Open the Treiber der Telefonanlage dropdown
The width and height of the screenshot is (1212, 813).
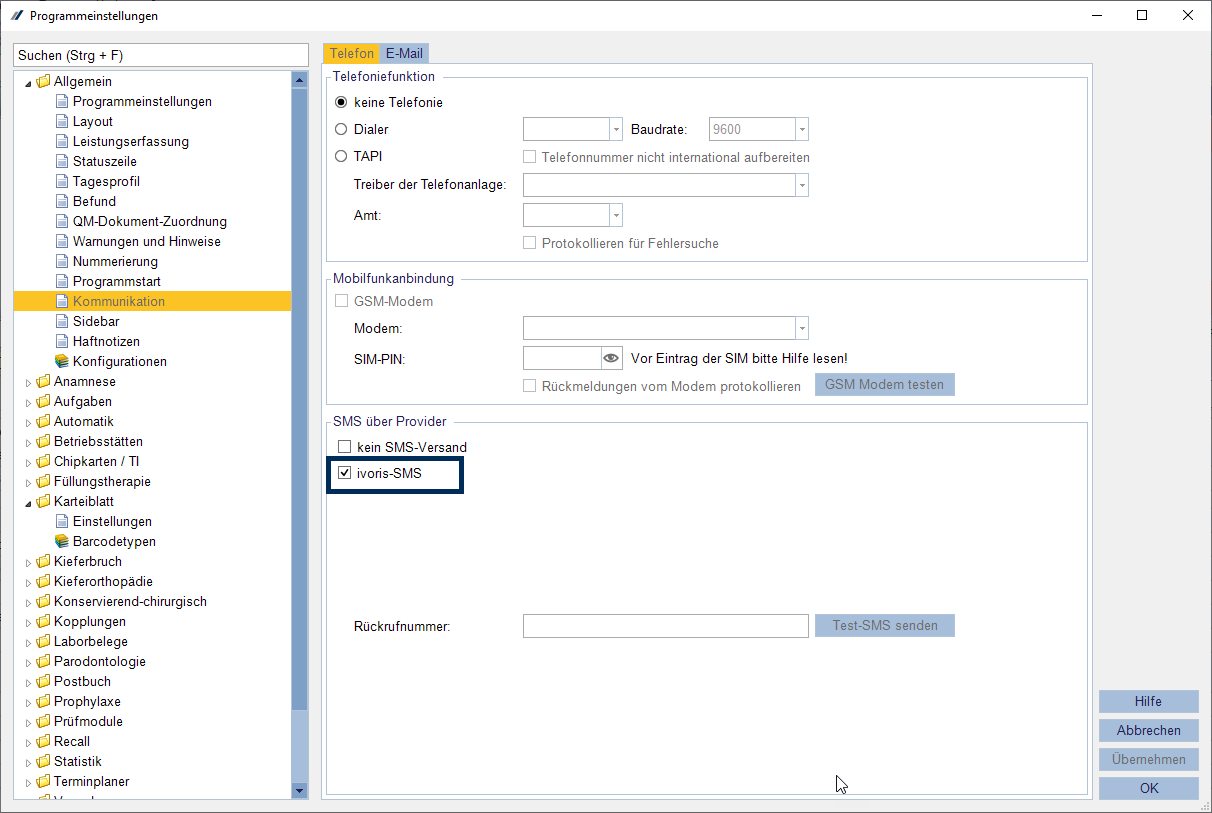click(x=801, y=185)
